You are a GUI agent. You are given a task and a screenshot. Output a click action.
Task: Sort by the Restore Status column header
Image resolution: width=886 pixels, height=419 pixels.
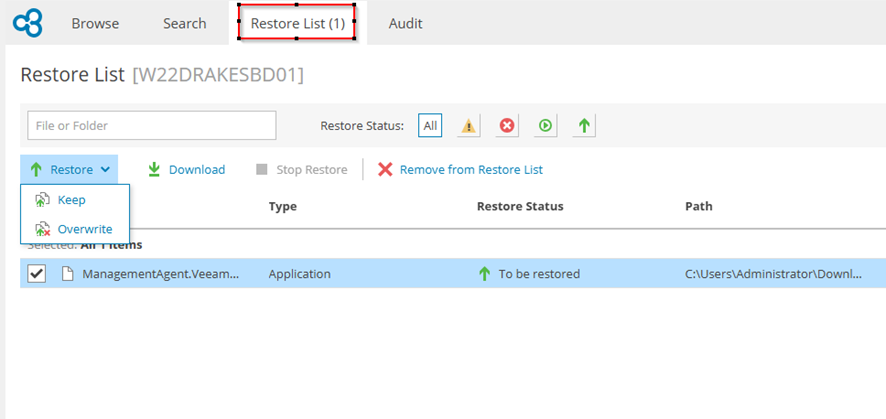pos(520,207)
